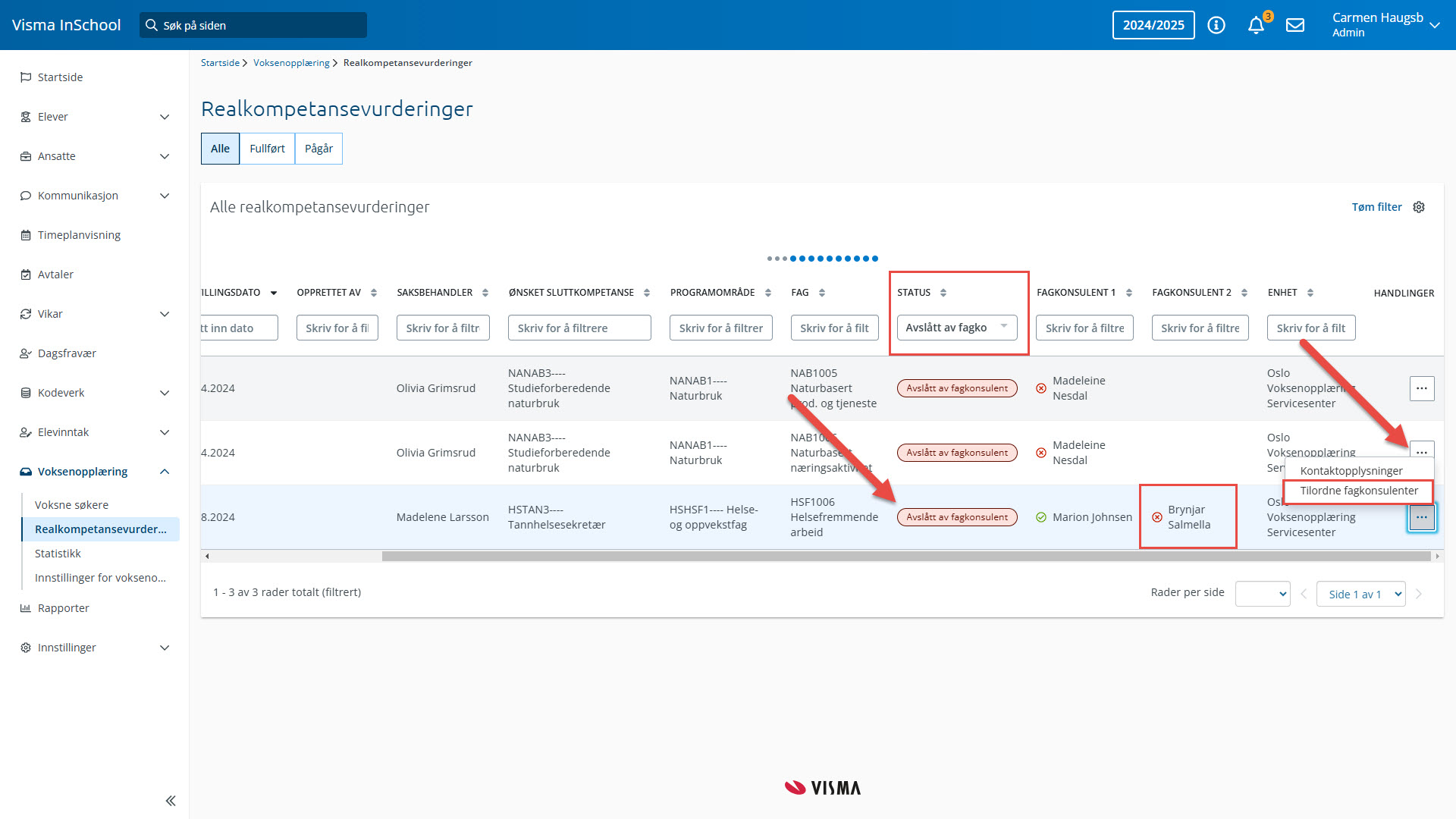This screenshot has height=819, width=1456.
Task: Expand the Kodeverk menu chevron
Action: 165,393
